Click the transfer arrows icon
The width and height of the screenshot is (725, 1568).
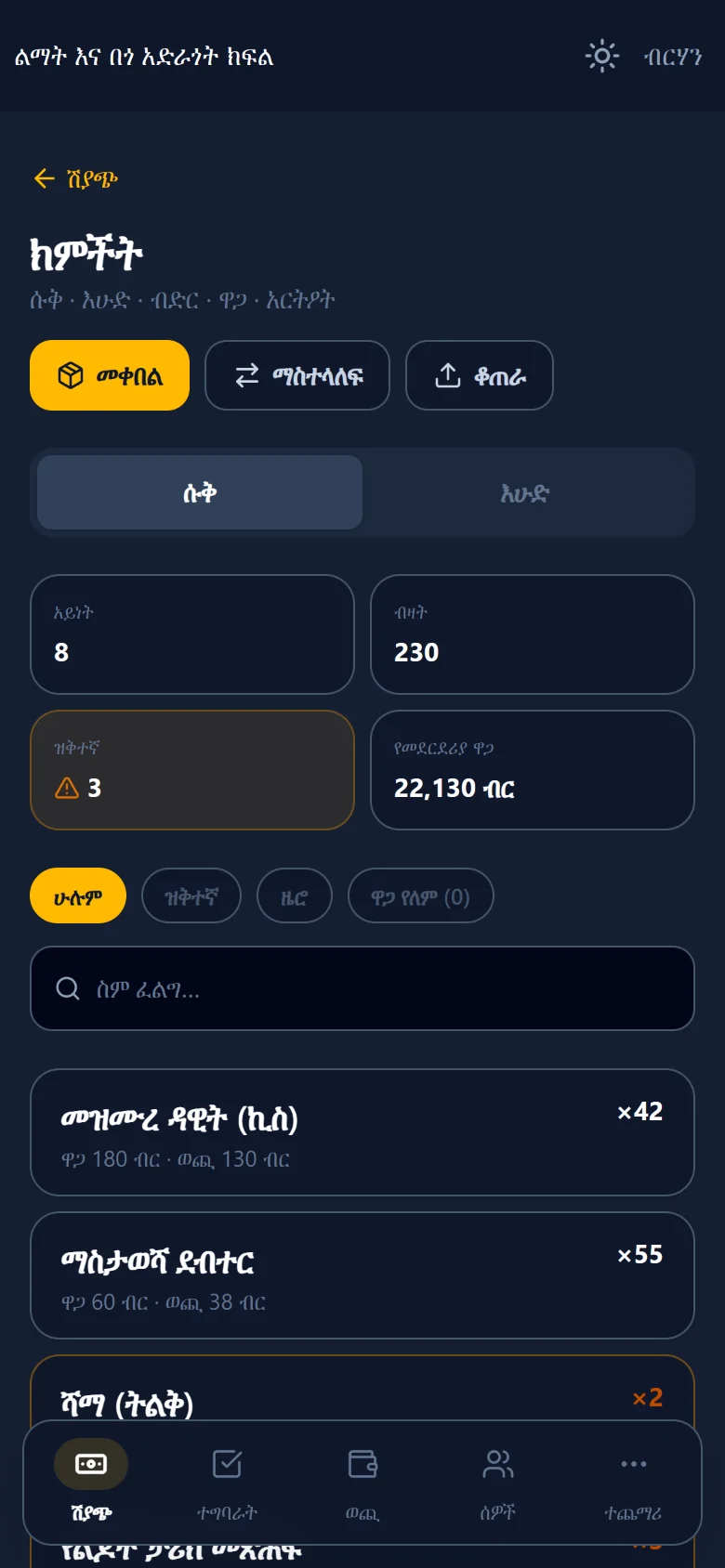246,375
